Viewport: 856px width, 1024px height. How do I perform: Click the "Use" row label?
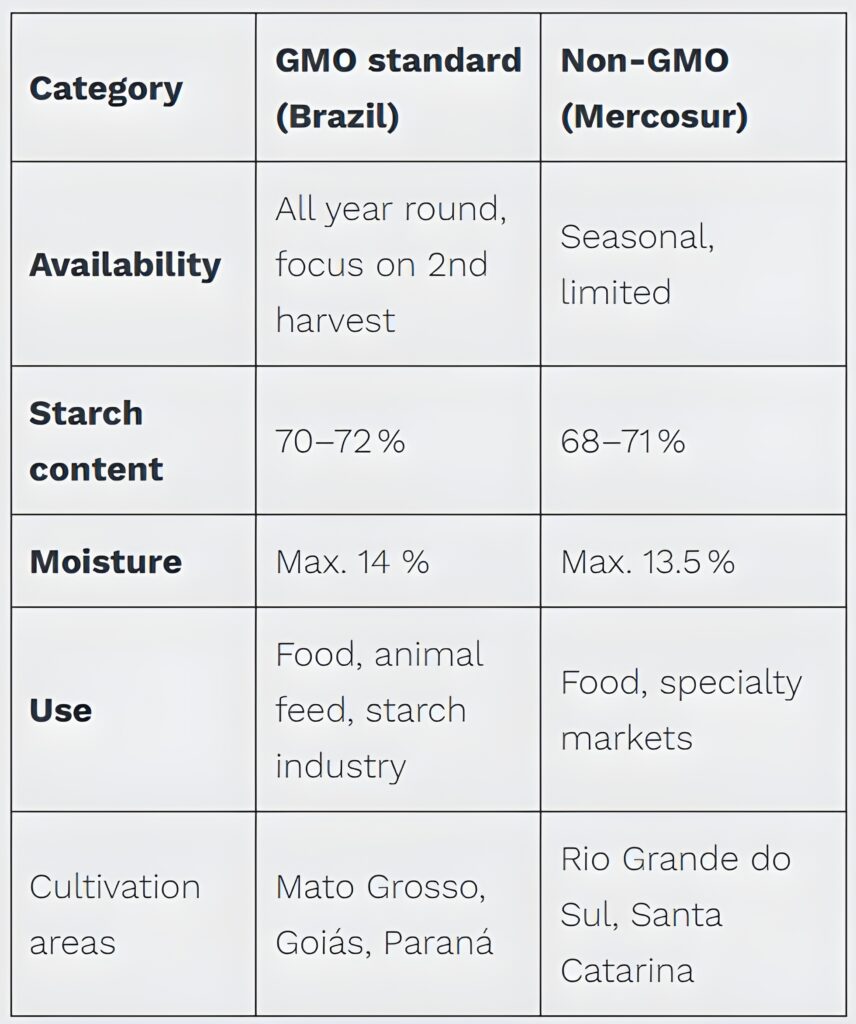(61, 710)
